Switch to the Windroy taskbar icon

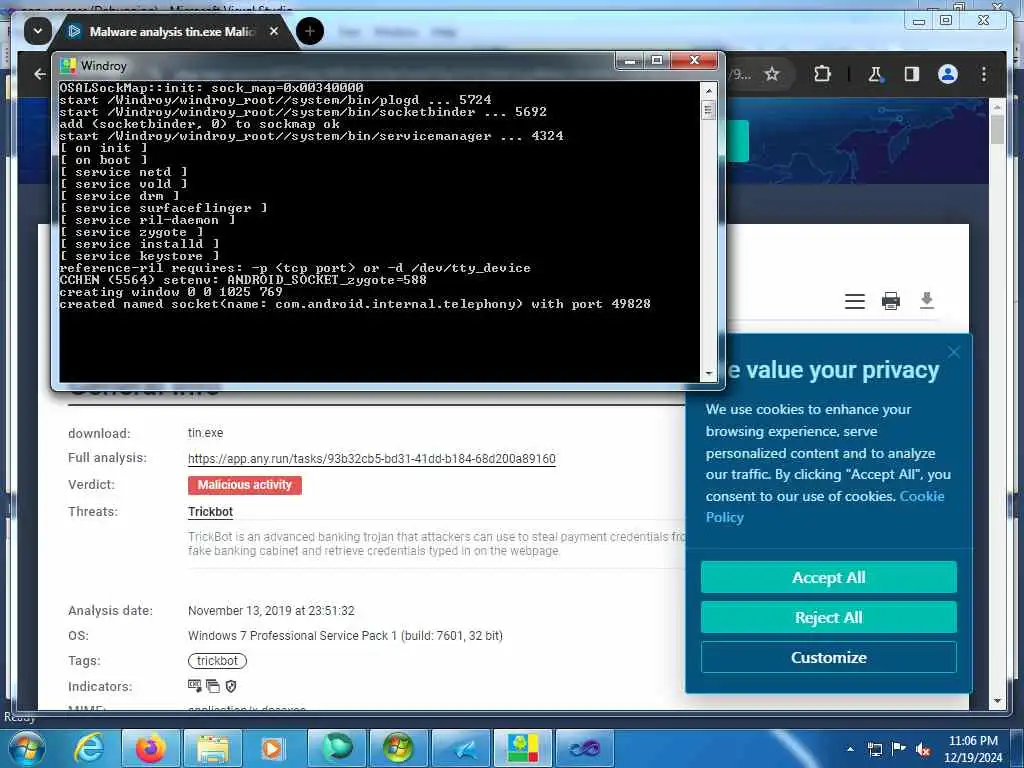pyautogui.click(x=523, y=748)
